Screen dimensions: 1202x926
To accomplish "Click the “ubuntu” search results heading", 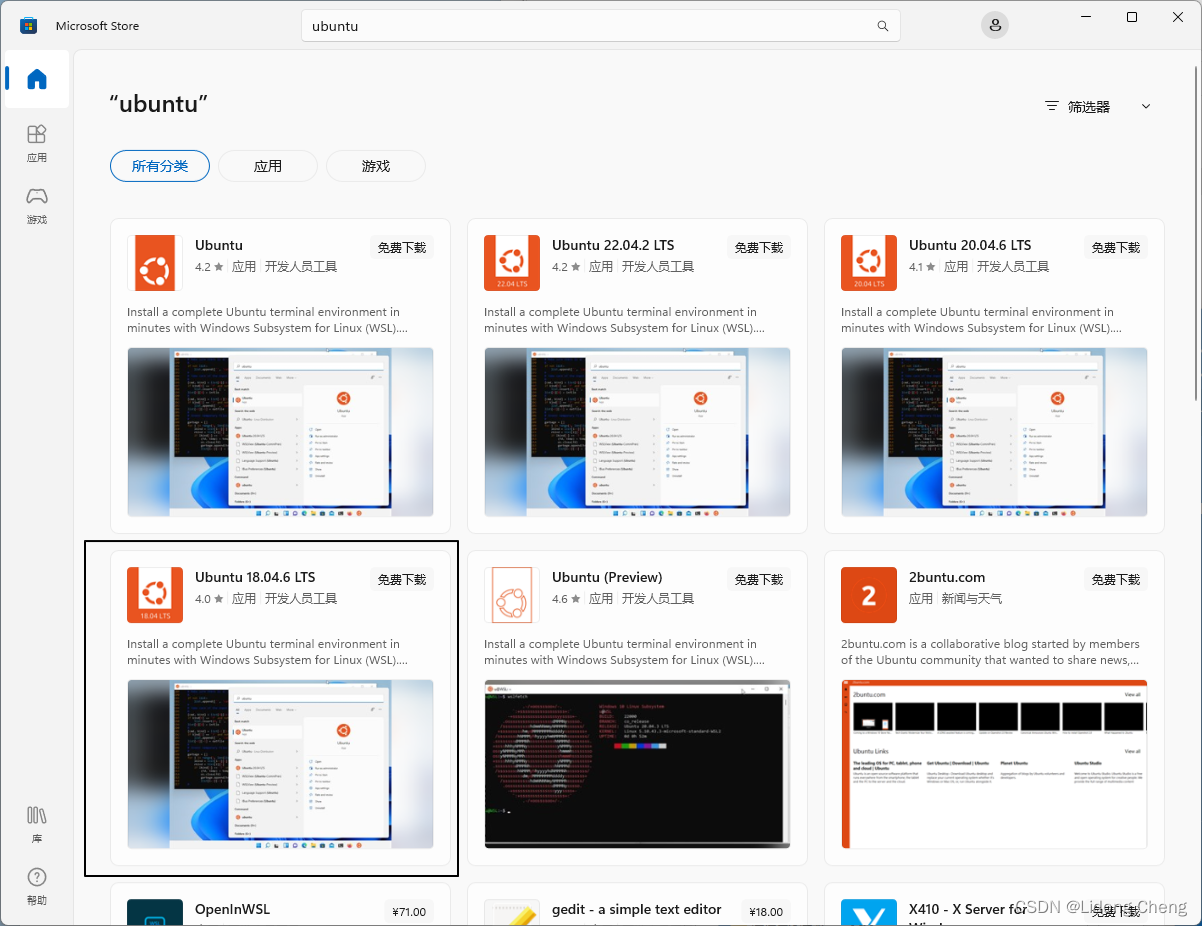I will pyautogui.click(x=158, y=104).
